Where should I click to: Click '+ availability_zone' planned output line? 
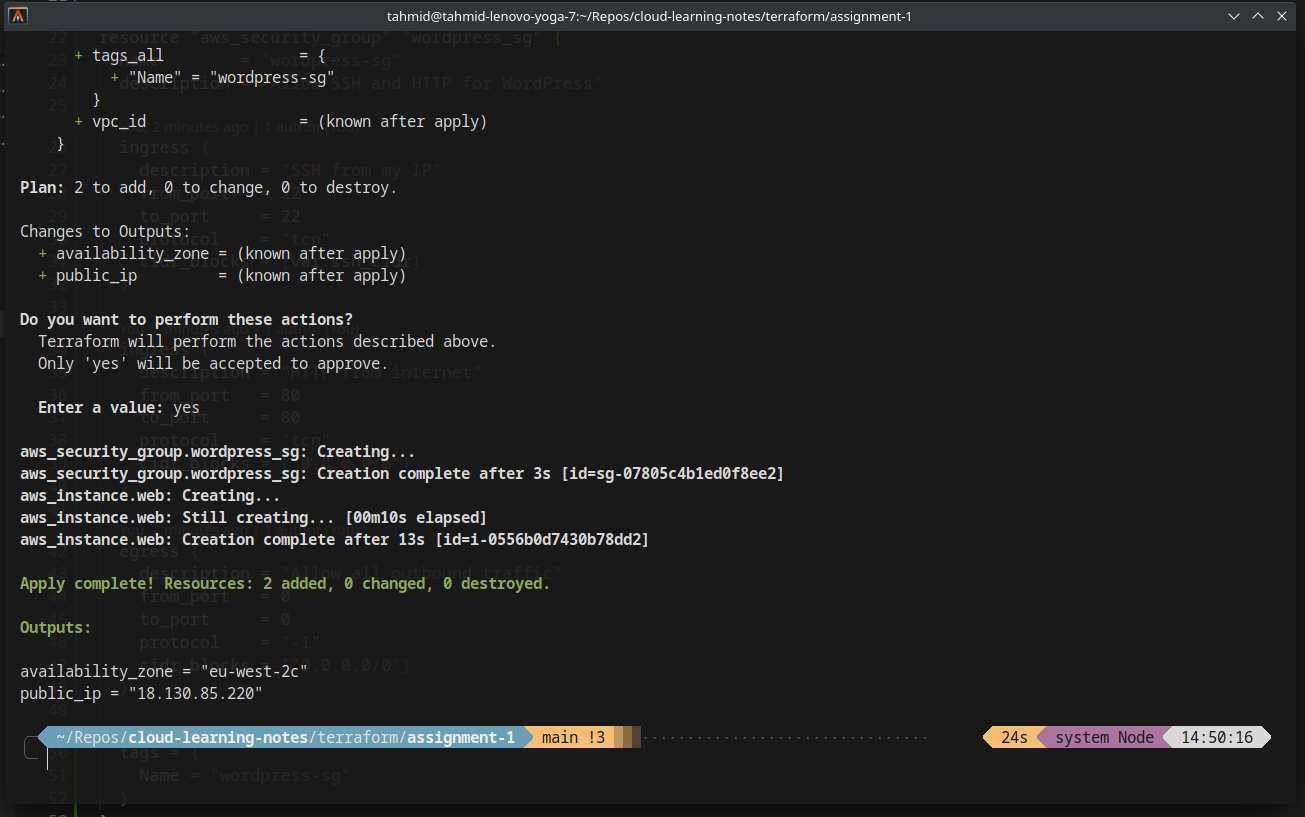(x=222, y=253)
